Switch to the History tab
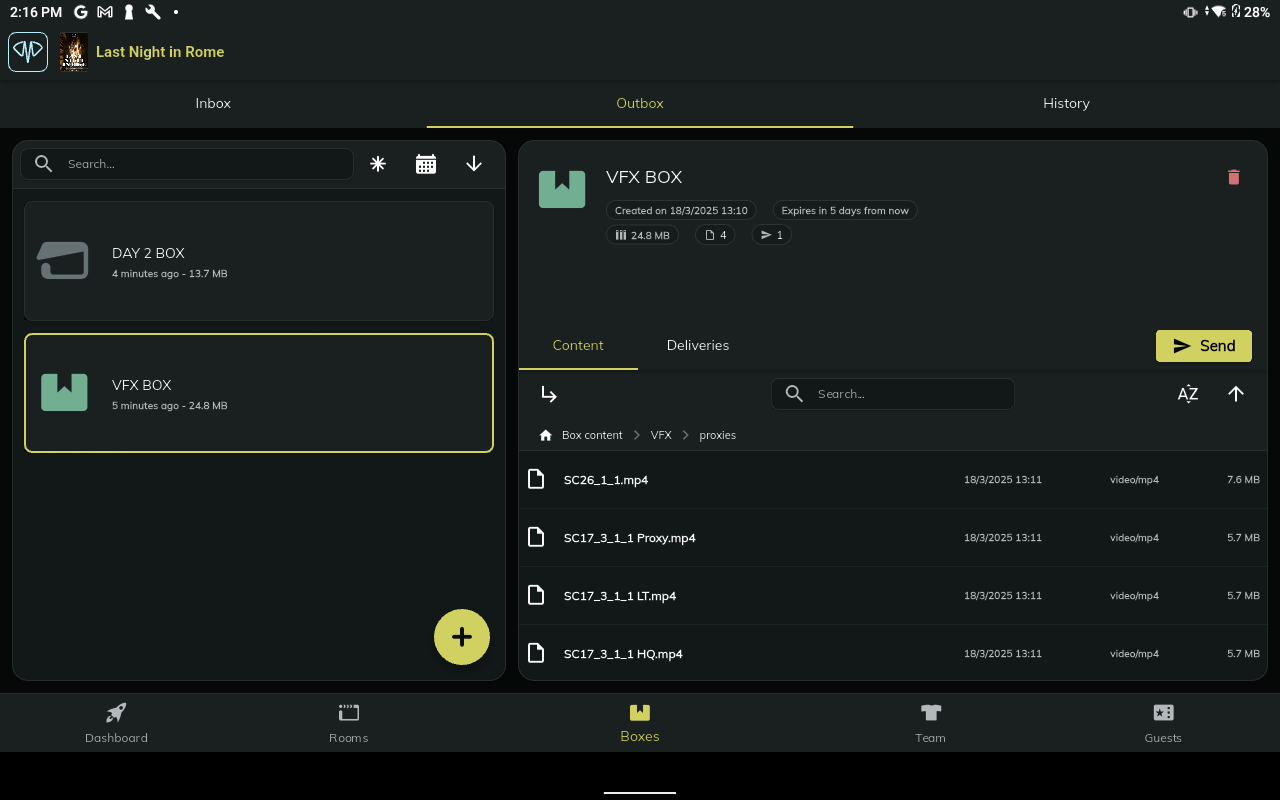 pos(1066,103)
